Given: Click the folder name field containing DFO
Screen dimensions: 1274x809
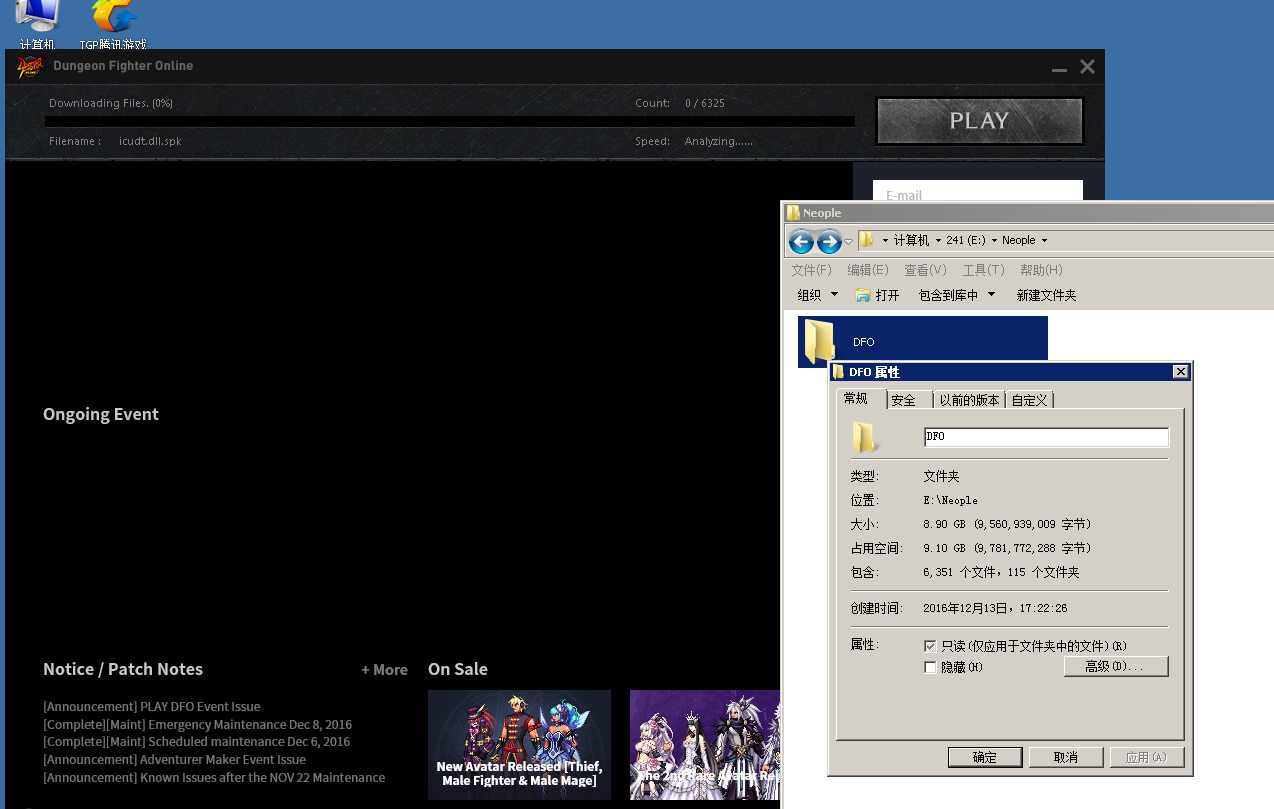Looking at the screenshot, I should [1046, 437].
